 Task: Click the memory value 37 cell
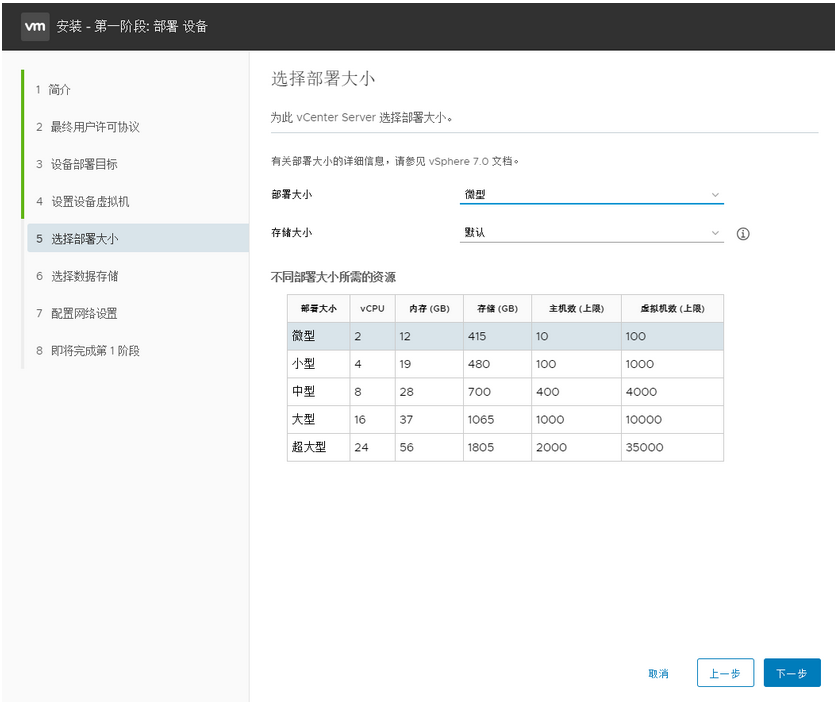[429, 419]
